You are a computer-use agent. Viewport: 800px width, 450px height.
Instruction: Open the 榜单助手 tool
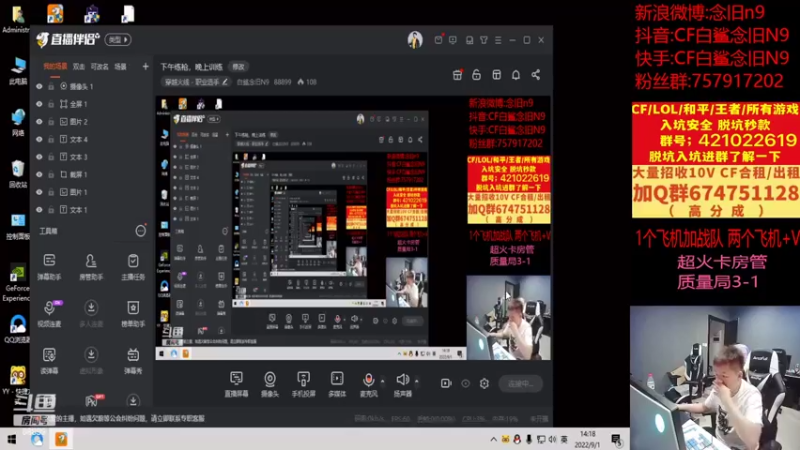click(x=133, y=313)
